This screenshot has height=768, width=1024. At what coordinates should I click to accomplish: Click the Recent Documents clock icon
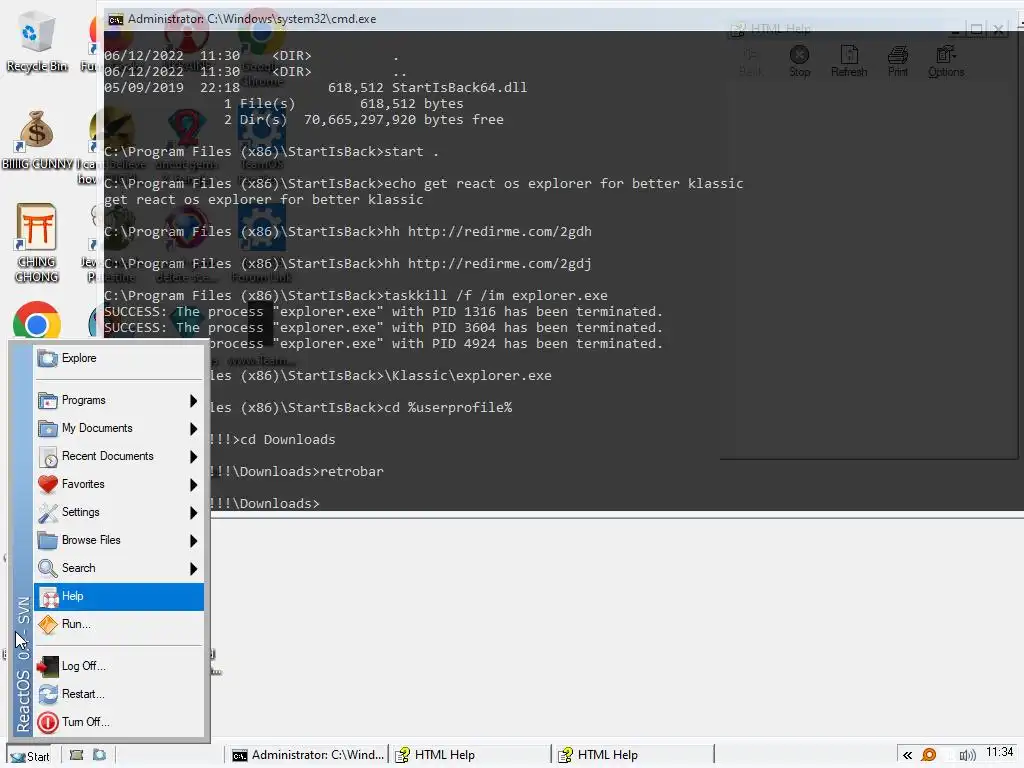coord(48,457)
